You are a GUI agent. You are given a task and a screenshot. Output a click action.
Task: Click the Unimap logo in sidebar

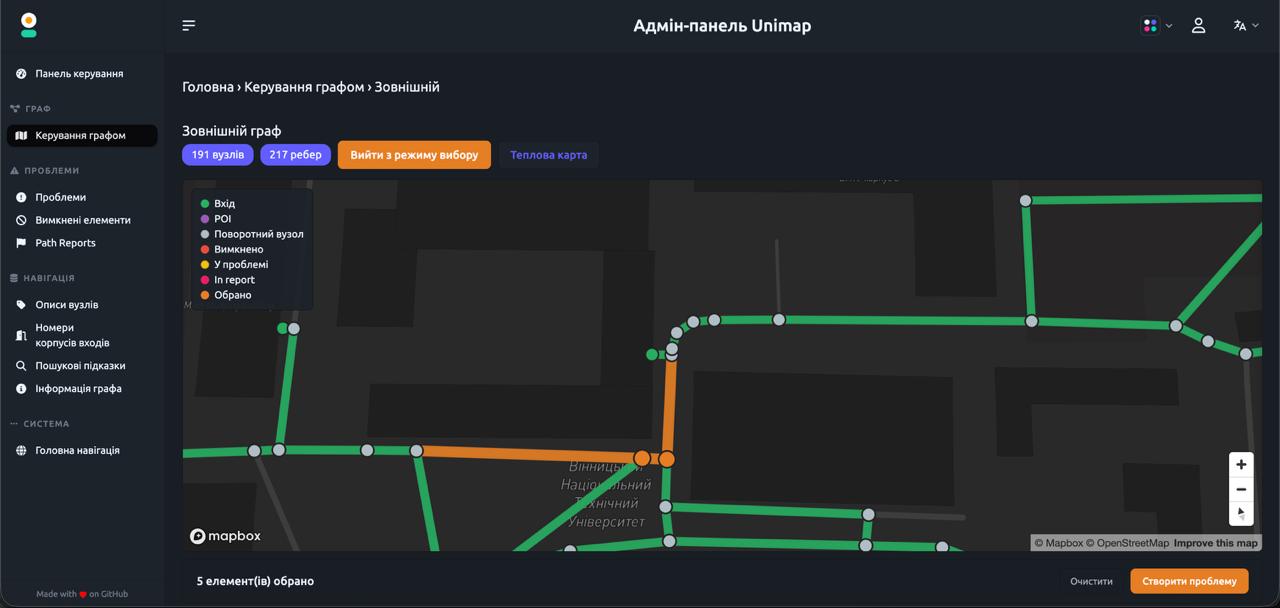[29, 26]
